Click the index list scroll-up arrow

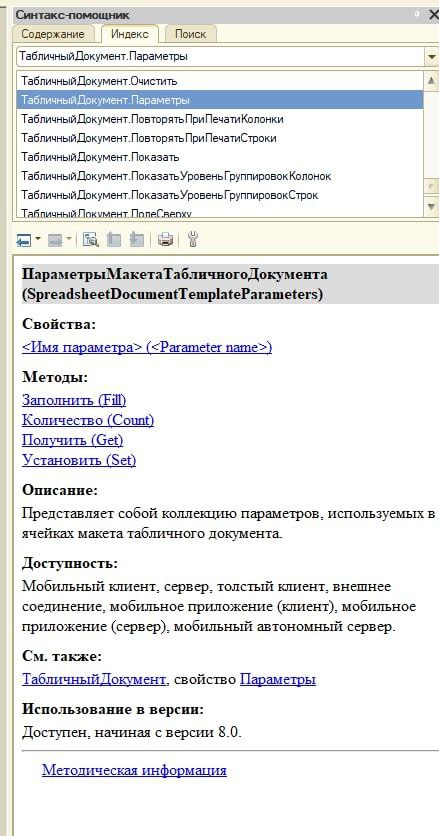432,81
